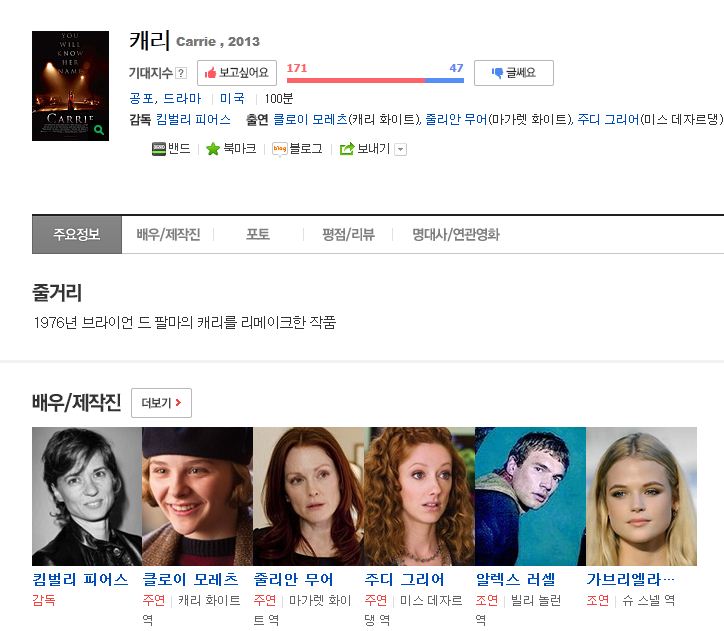Expand the cast list with 더보기

[x=161, y=403]
